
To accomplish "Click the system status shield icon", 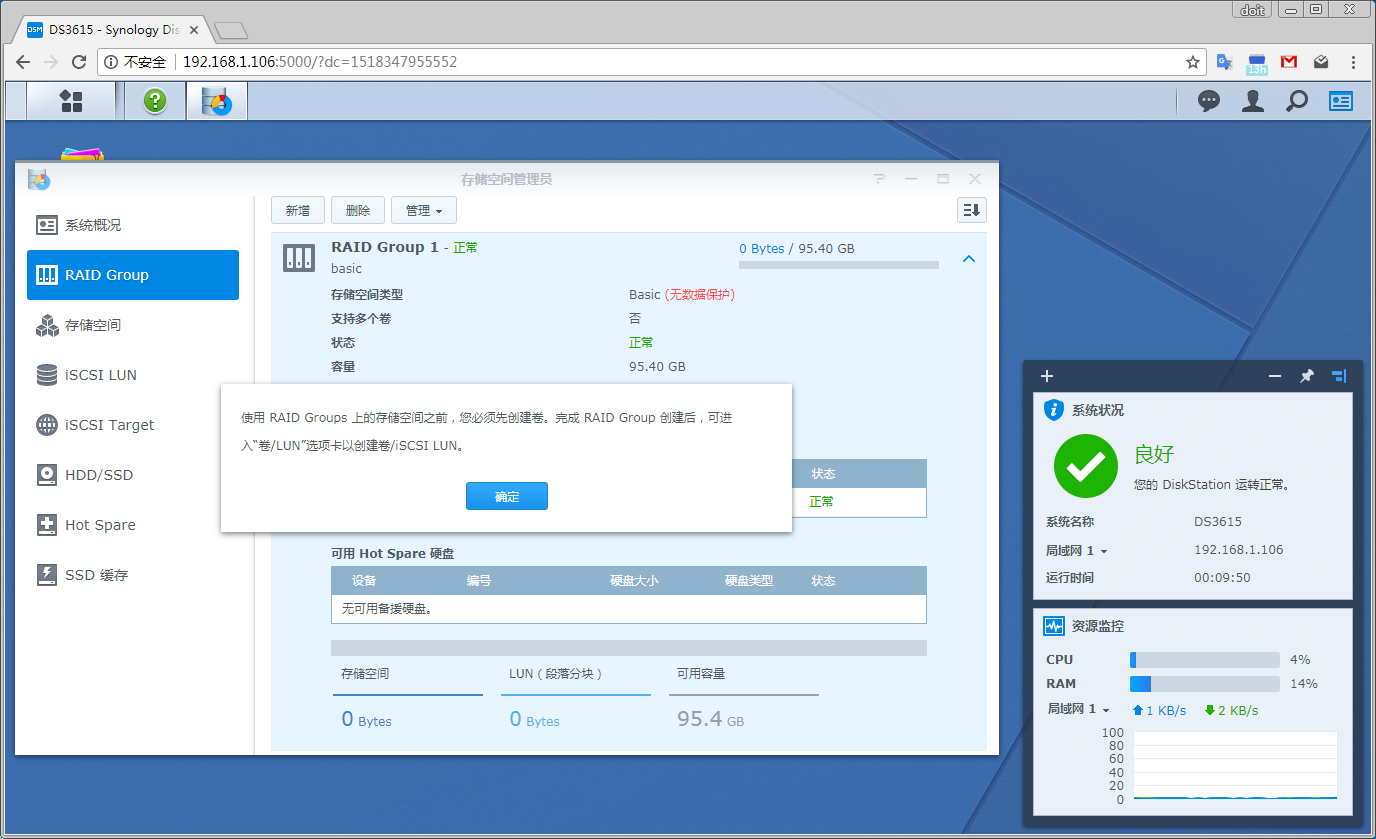I will coord(1053,410).
